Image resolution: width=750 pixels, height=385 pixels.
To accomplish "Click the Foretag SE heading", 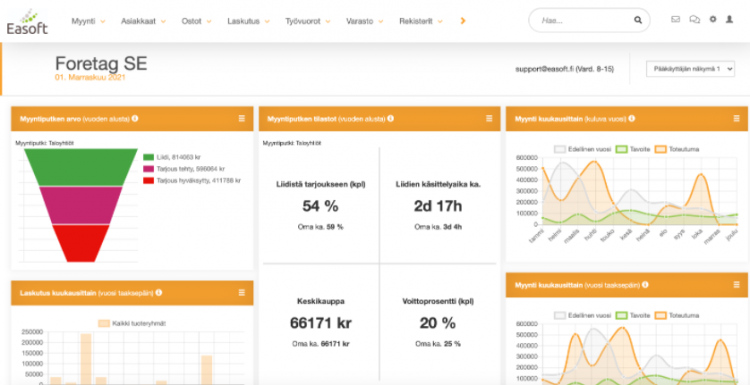I will 101,63.
